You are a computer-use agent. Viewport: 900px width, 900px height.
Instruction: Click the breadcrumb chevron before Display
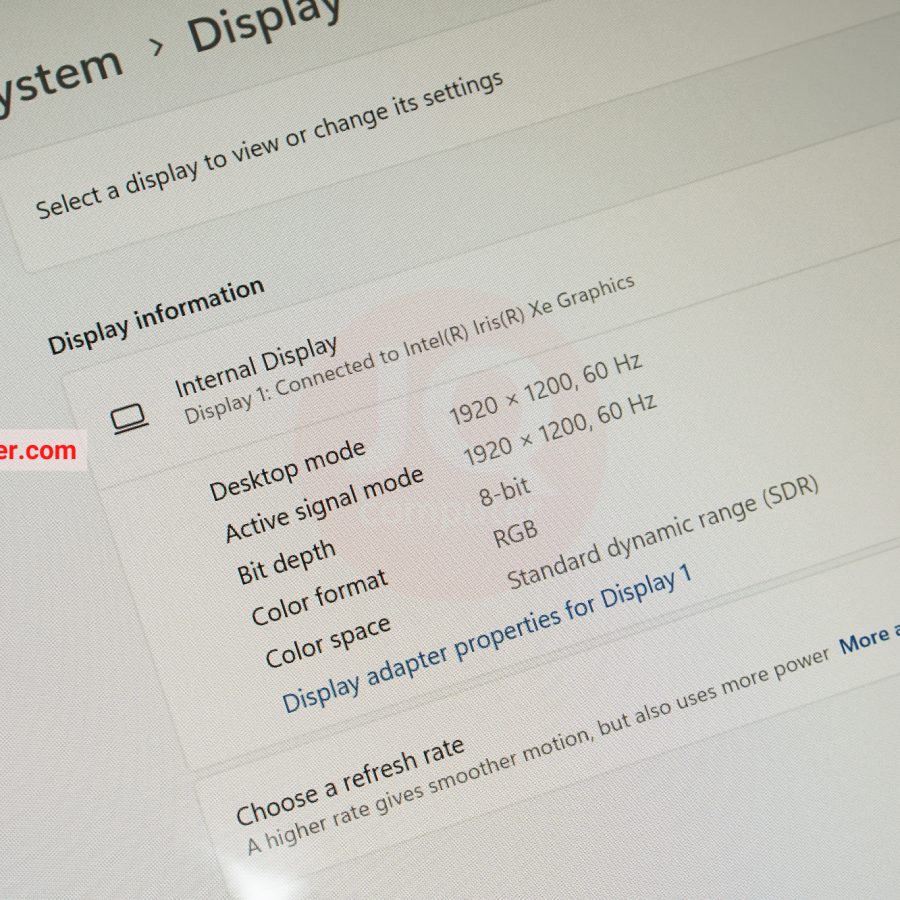[156, 48]
